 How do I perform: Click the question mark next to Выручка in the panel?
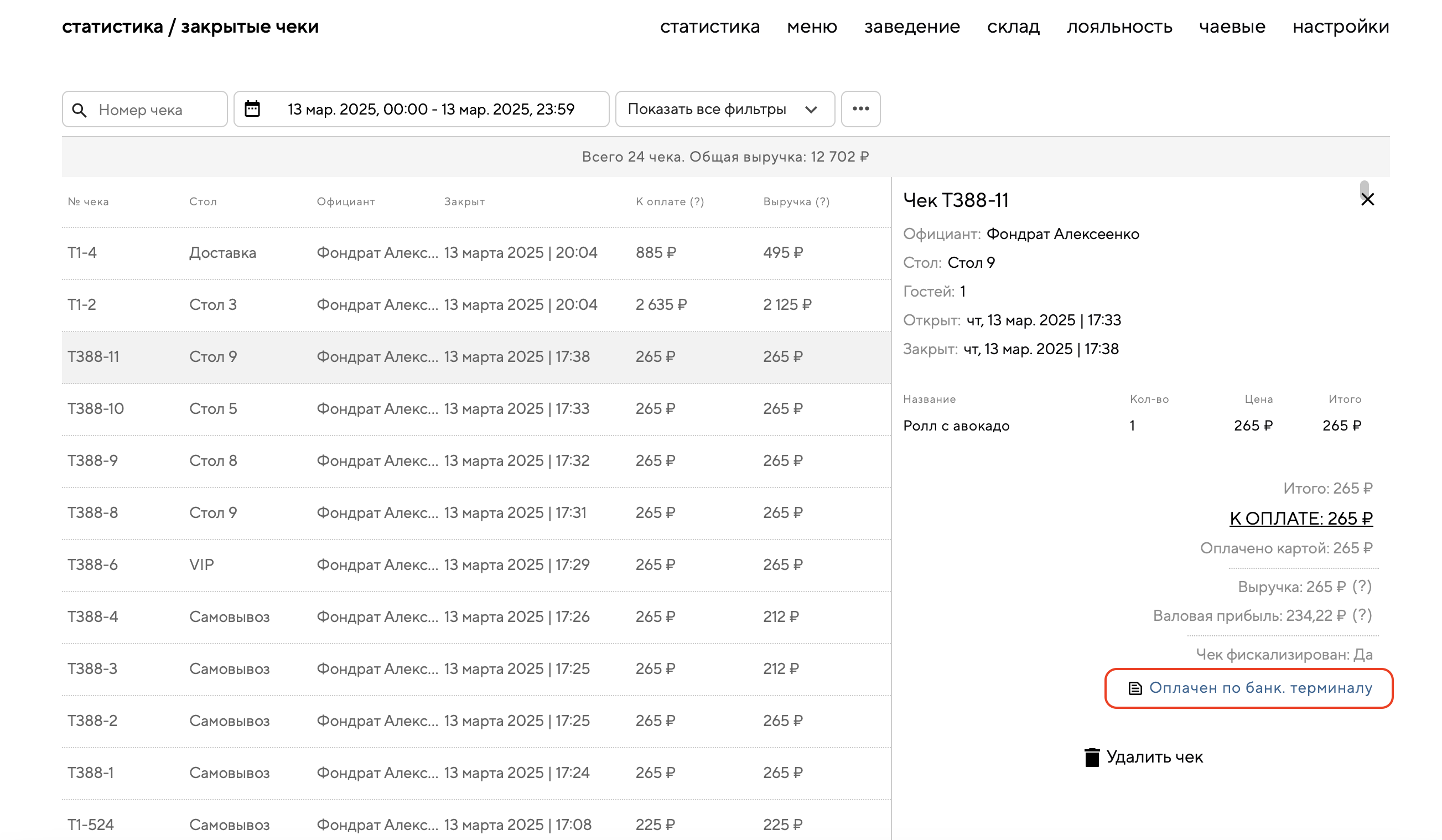1362,587
